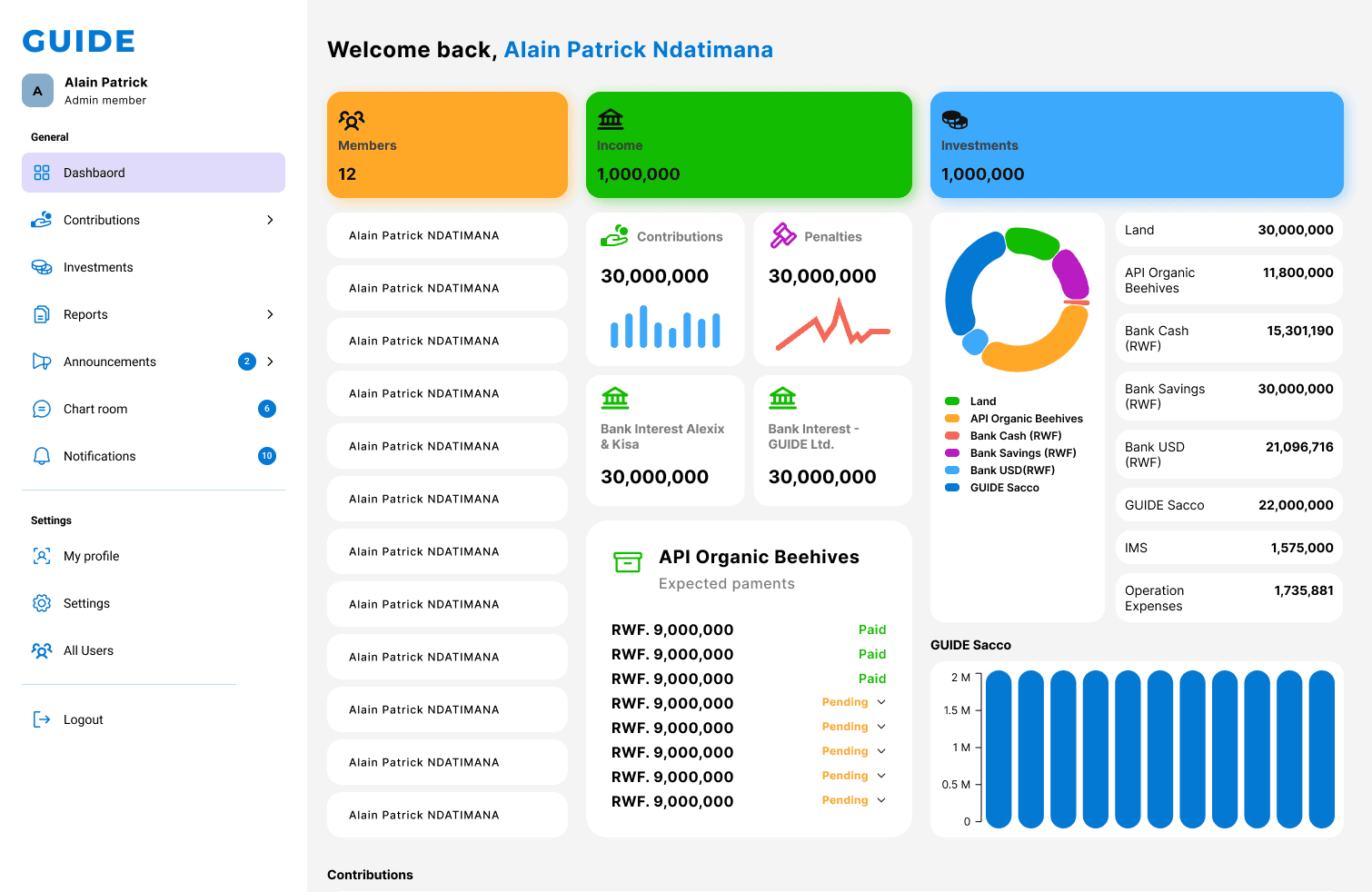Viewport: 1372px width, 892px height.
Task: Click the Notifications bell icon
Action: click(x=42, y=456)
